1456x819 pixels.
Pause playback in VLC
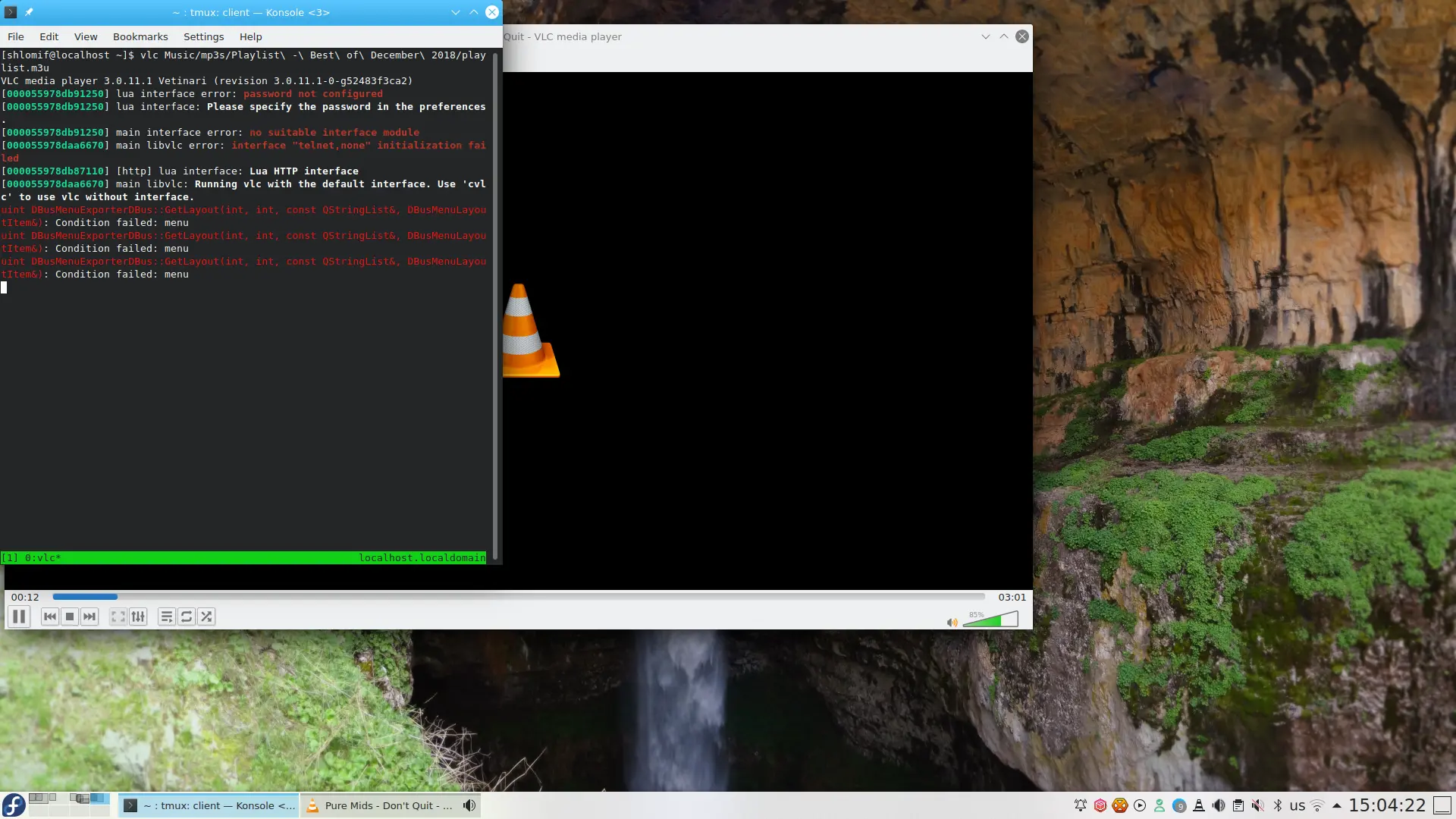[x=19, y=617]
